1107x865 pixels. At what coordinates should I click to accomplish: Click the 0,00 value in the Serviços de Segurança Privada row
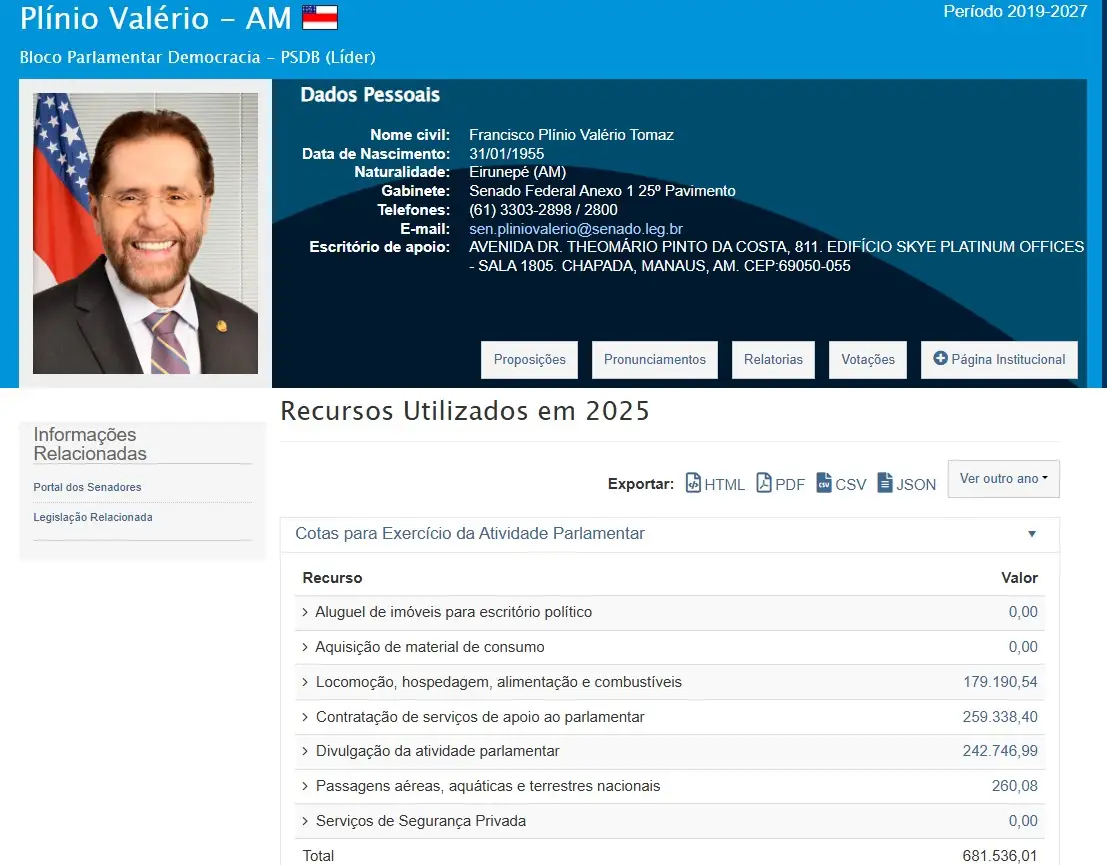(x=1023, y=821)
